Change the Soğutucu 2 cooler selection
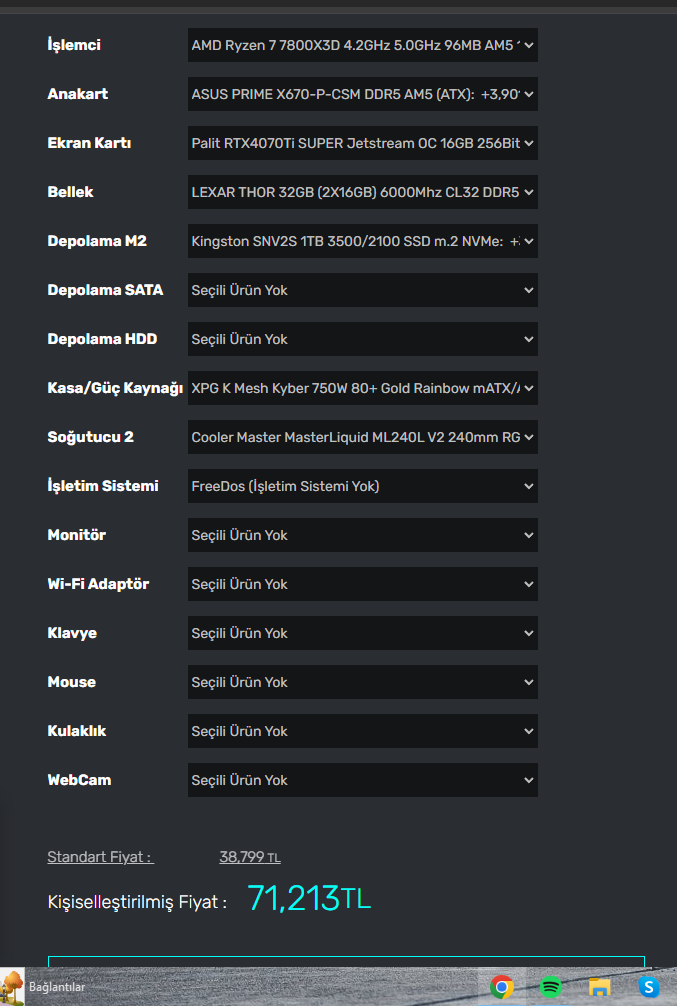 point(363,437)
